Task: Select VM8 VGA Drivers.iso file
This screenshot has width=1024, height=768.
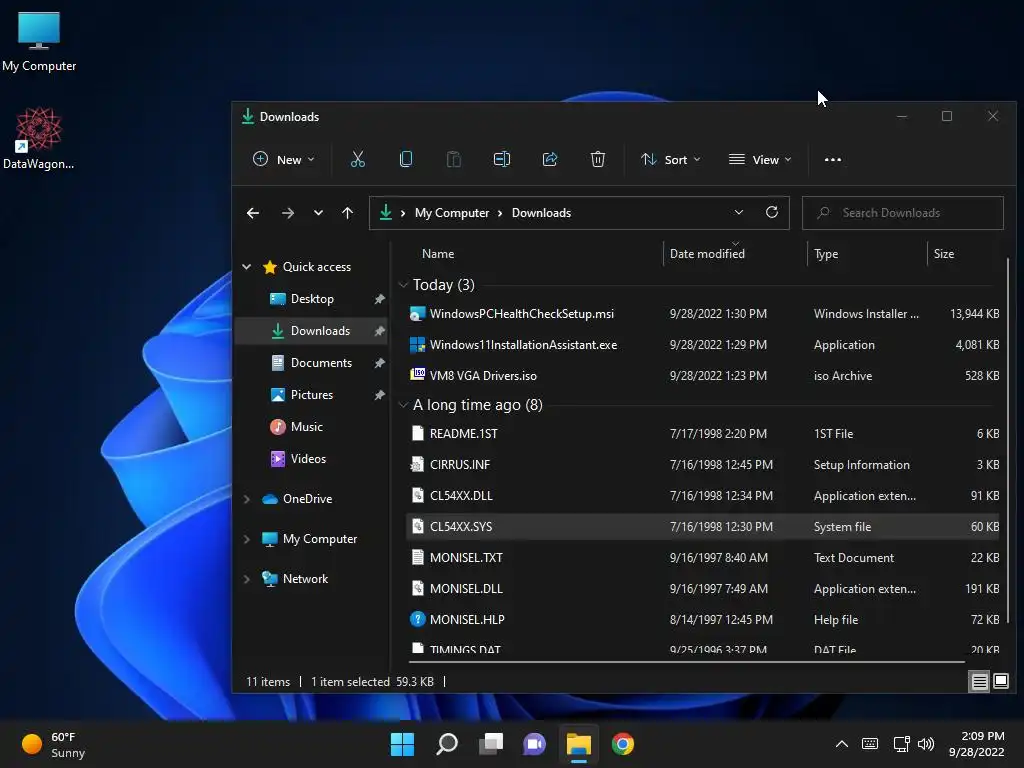Action: (703, 376)
